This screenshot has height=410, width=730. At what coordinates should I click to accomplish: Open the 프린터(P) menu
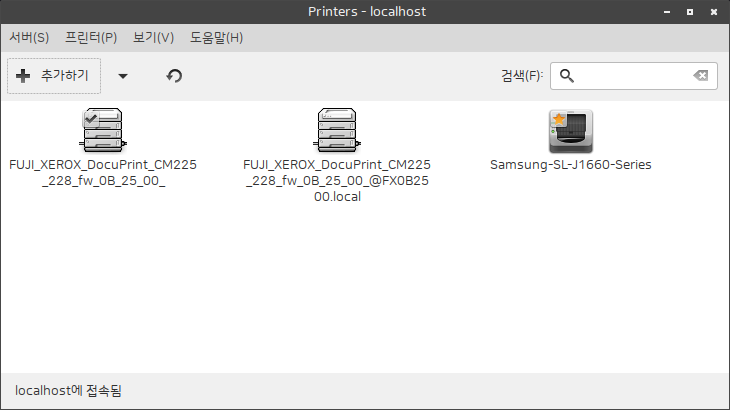(x=91, y=38)
